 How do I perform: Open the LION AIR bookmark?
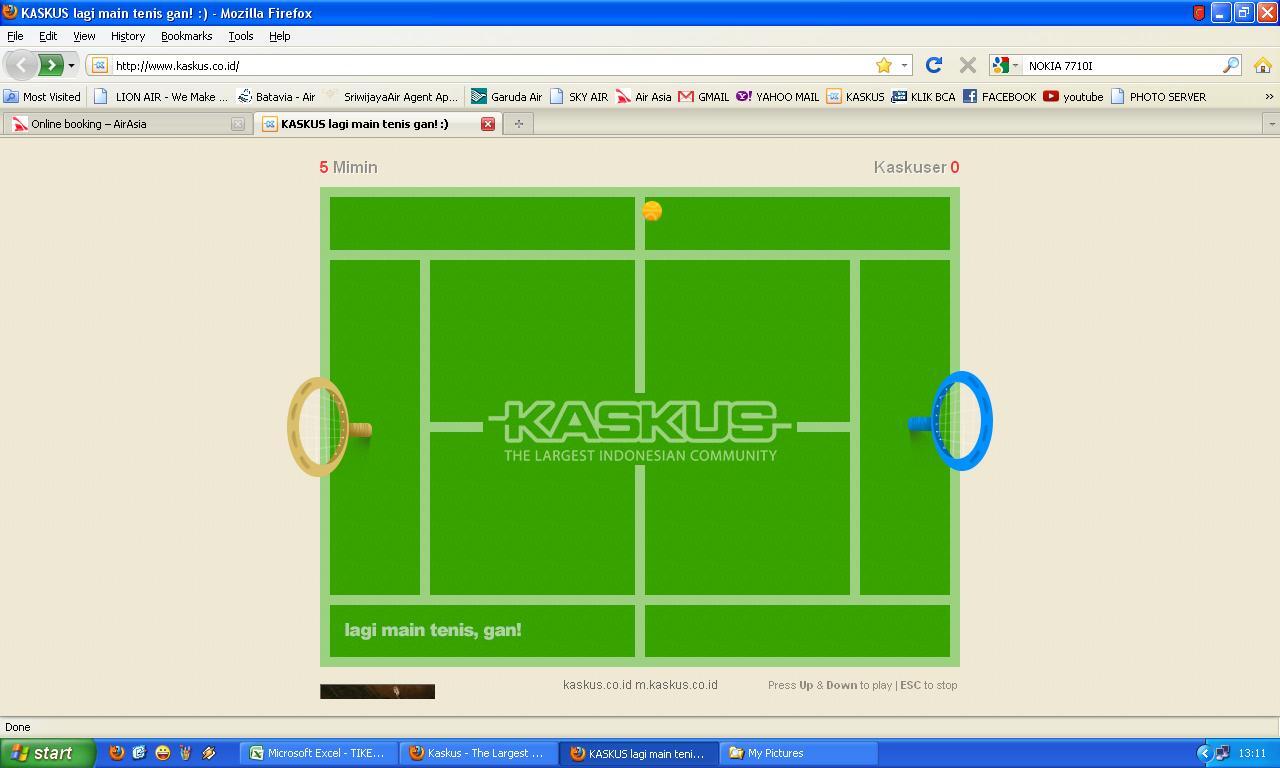[x=161, y=97]
